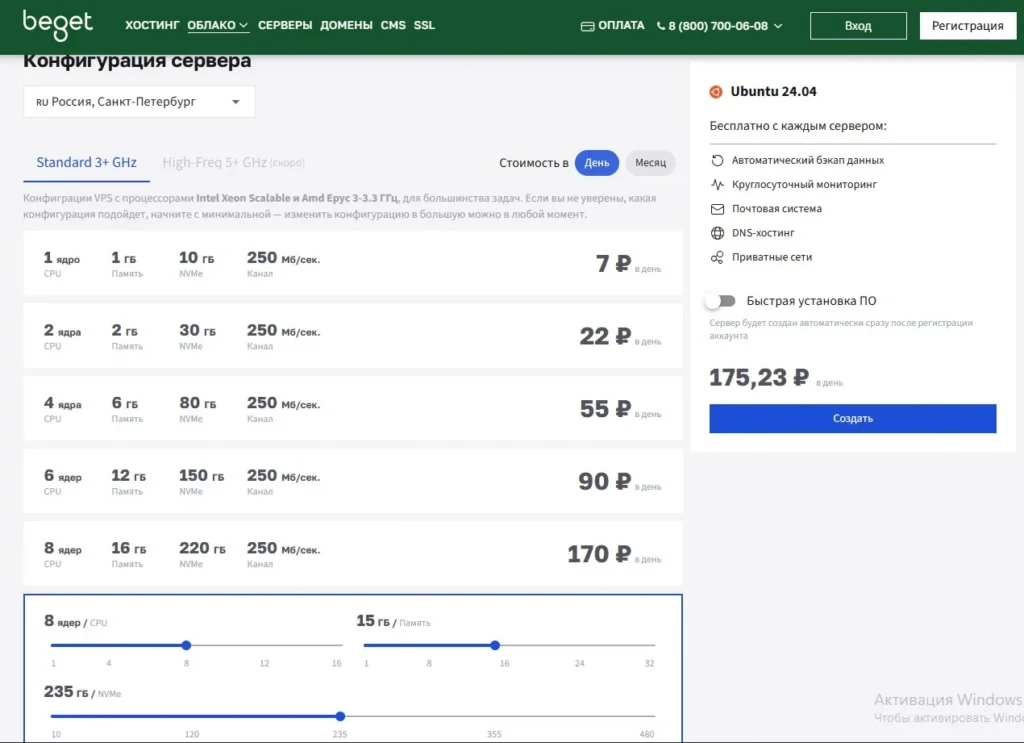Click Автоматический бэкап данных text
Screen dimensions: 1024x743
tap(808, 161)
